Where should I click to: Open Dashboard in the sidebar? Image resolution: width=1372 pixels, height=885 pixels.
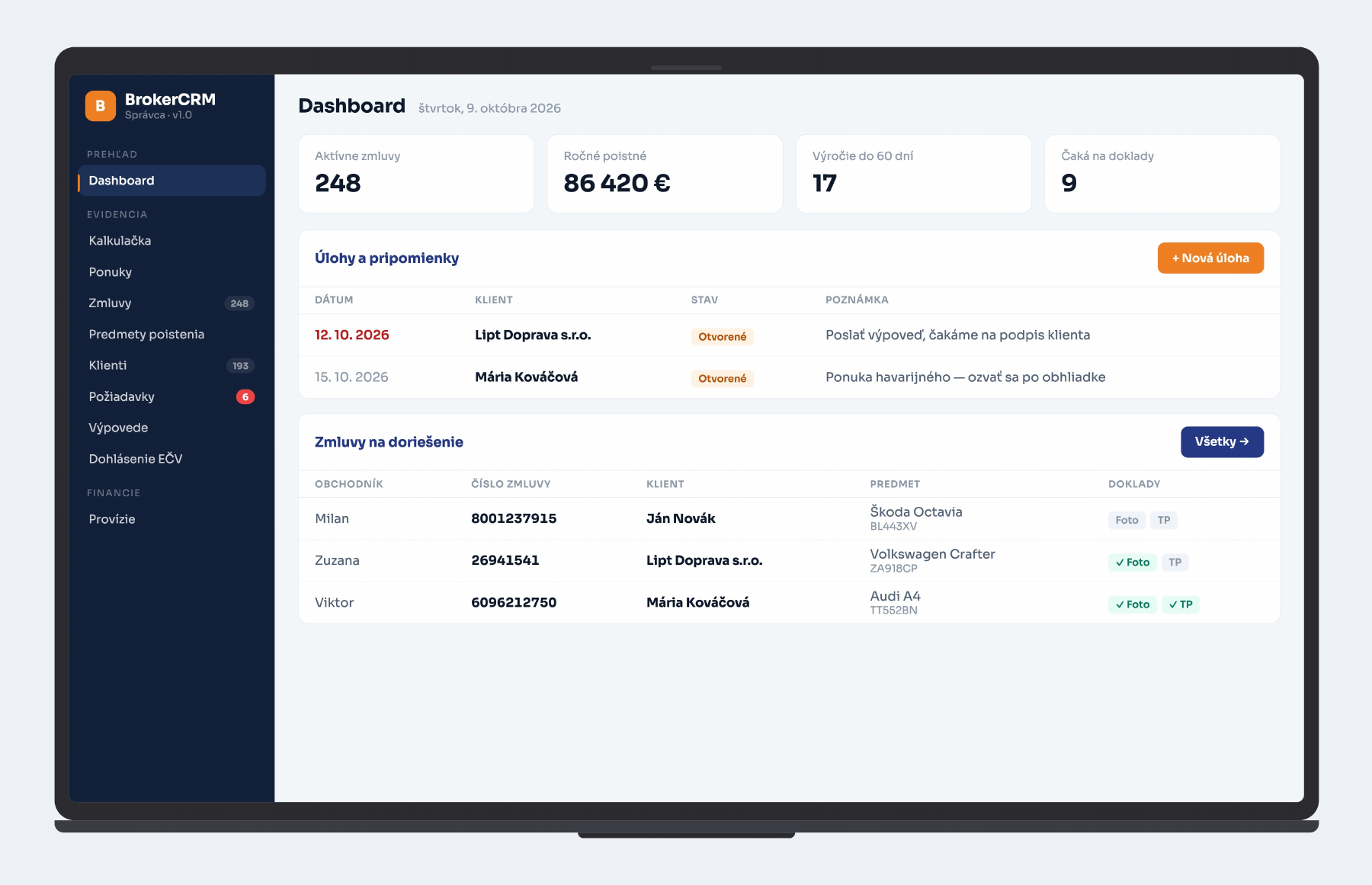pos(171,181)
